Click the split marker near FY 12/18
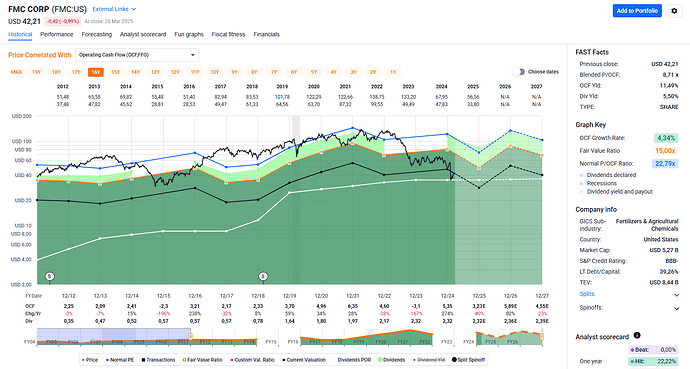 263,276
